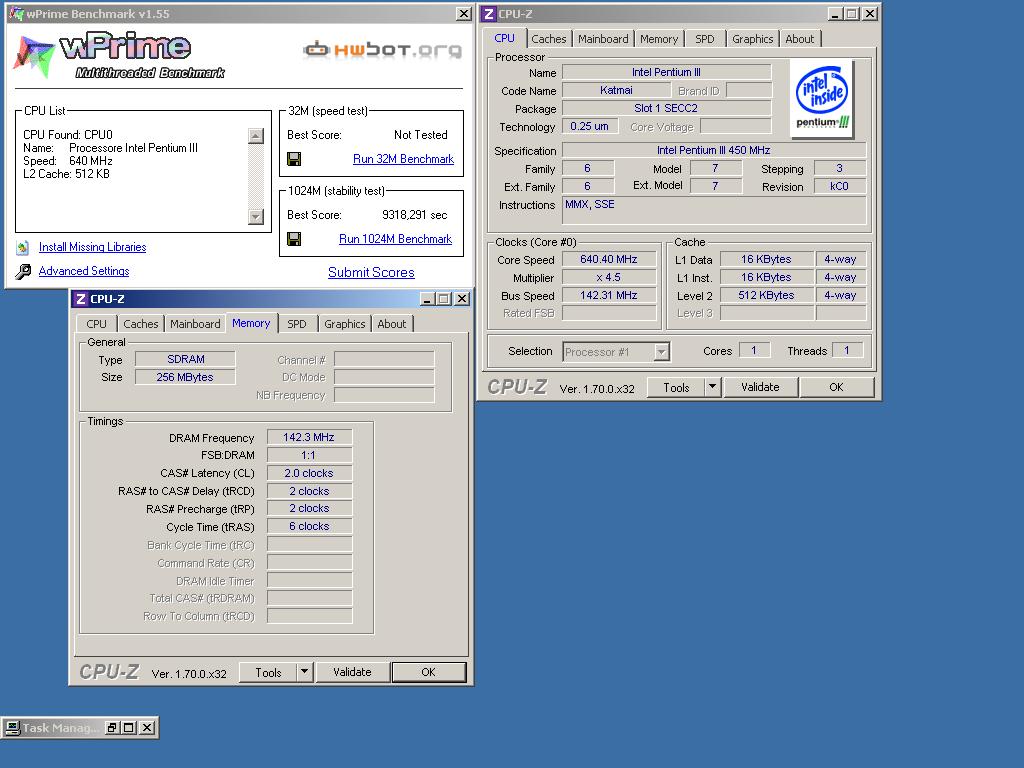Viewport: 1024px width, 768px height.
Task: Close the wPrime Benchmark window
Action: (x=464, y=14)
